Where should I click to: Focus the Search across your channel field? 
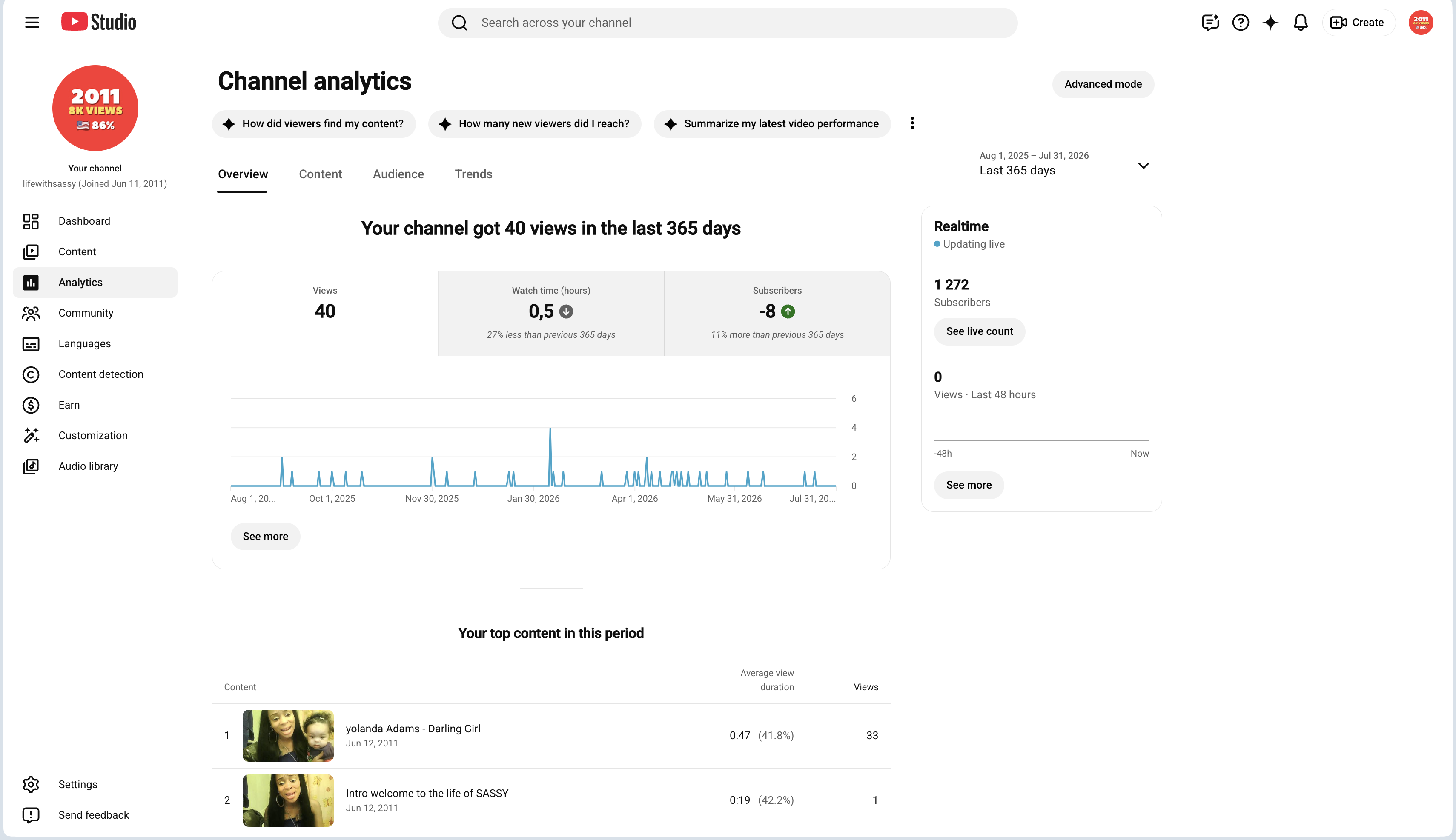coord(728,23)
